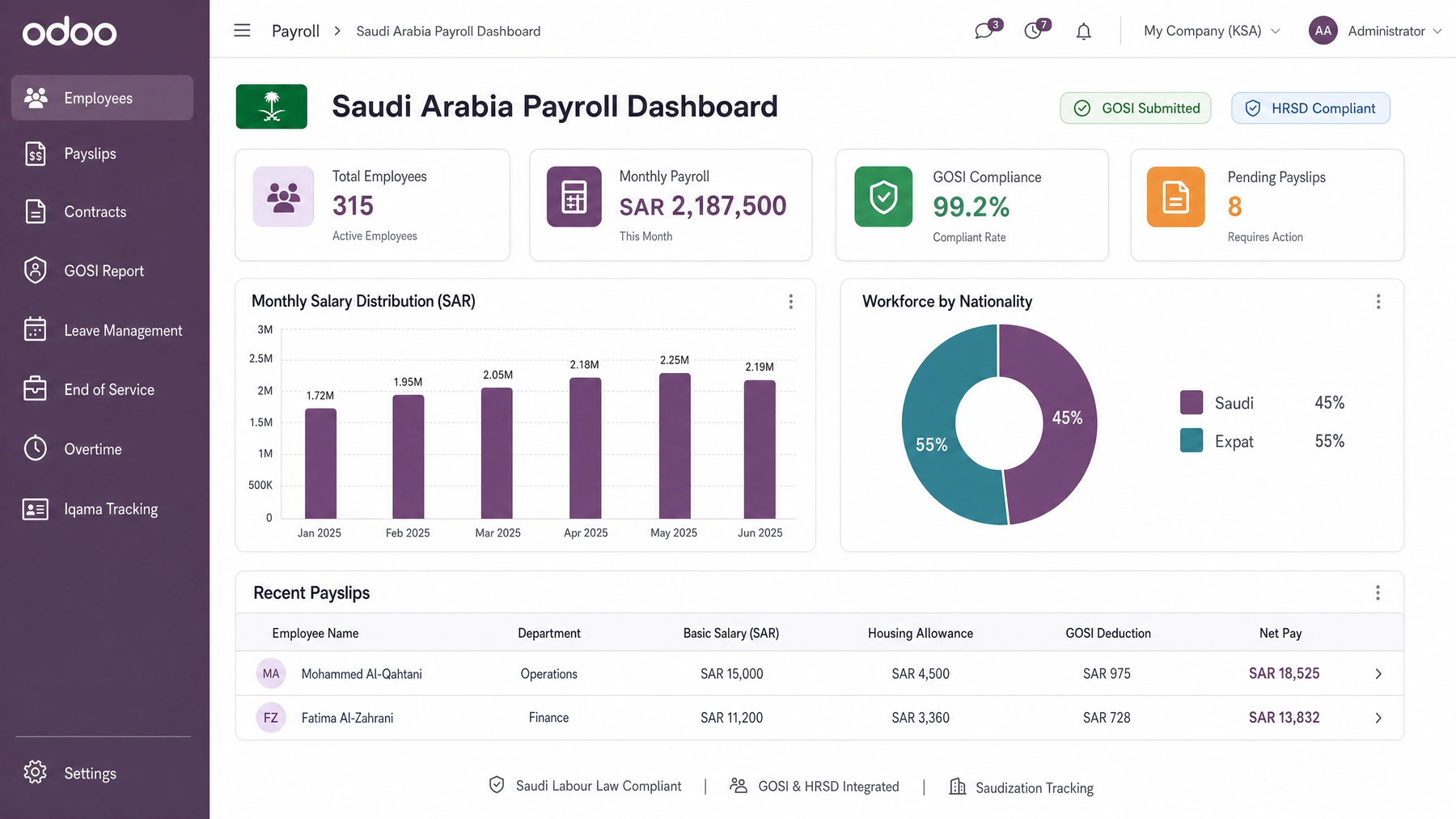Click the Net Pay column header

1280,633
